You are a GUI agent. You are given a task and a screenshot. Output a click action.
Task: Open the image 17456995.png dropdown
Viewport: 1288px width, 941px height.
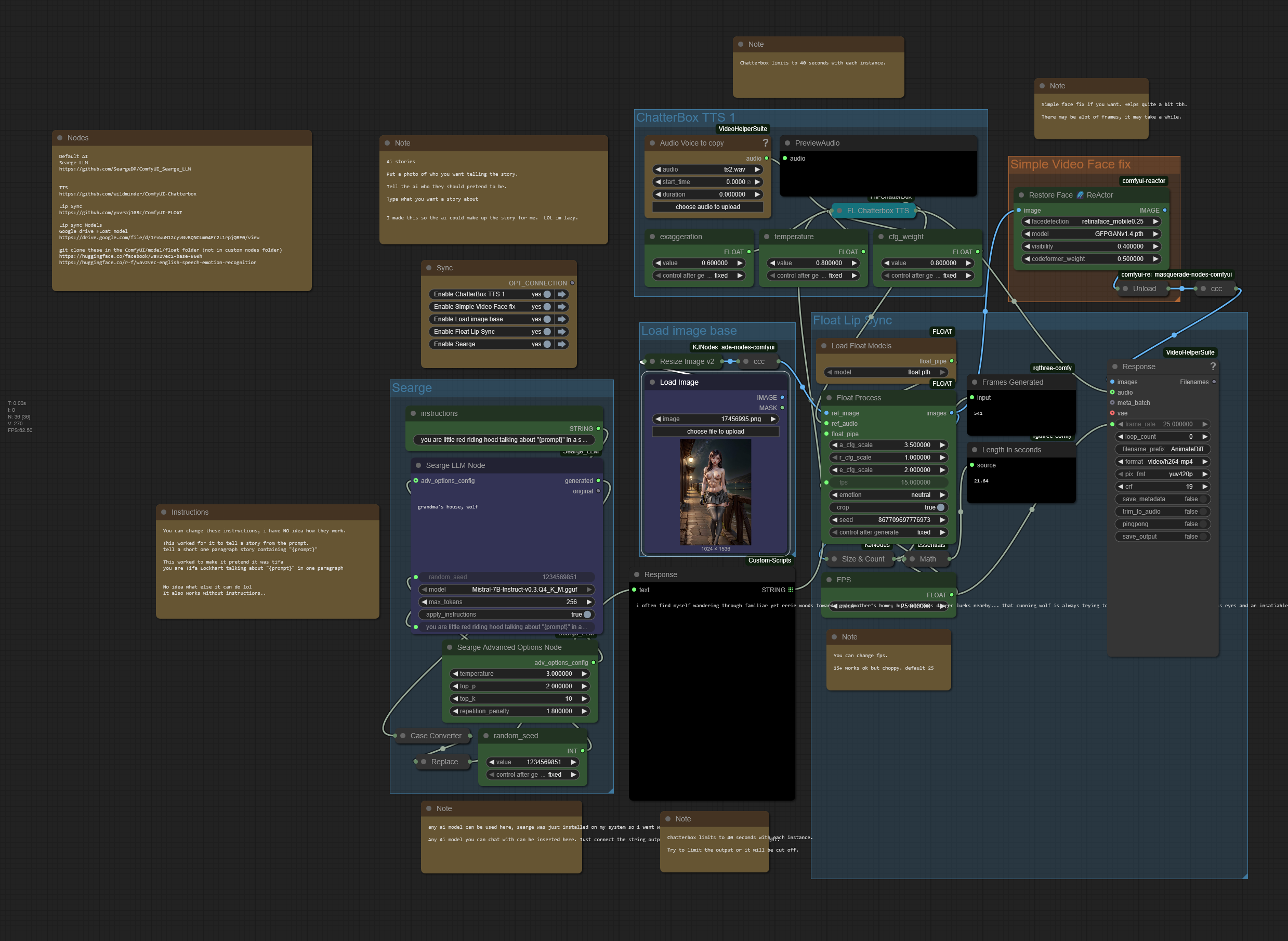(x=716, y=419)
